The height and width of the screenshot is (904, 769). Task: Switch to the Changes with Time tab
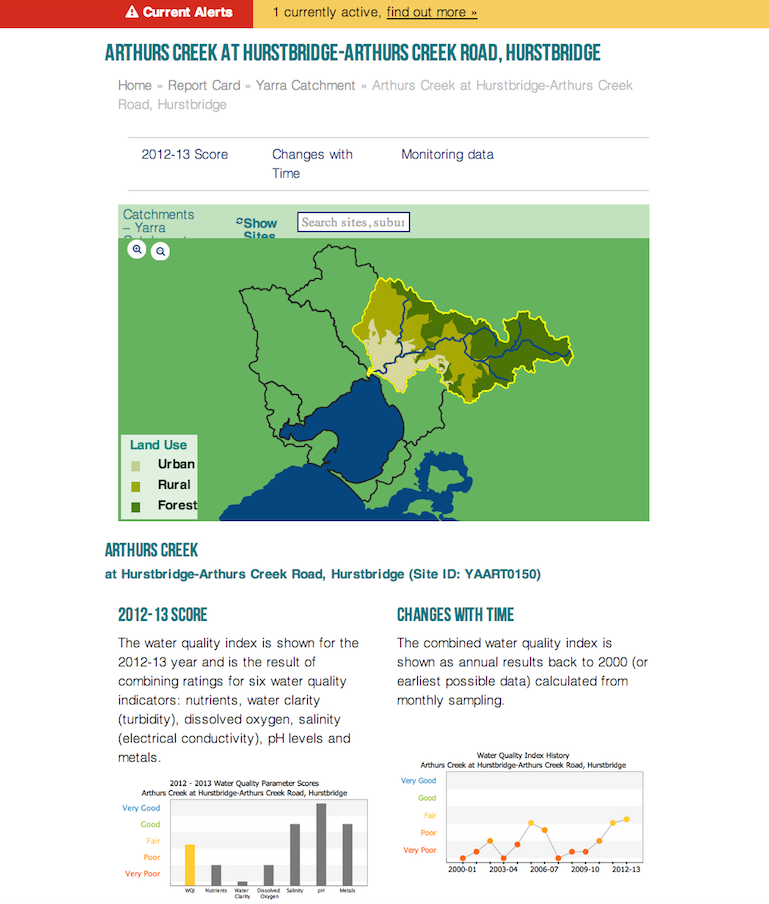[312, 164]
